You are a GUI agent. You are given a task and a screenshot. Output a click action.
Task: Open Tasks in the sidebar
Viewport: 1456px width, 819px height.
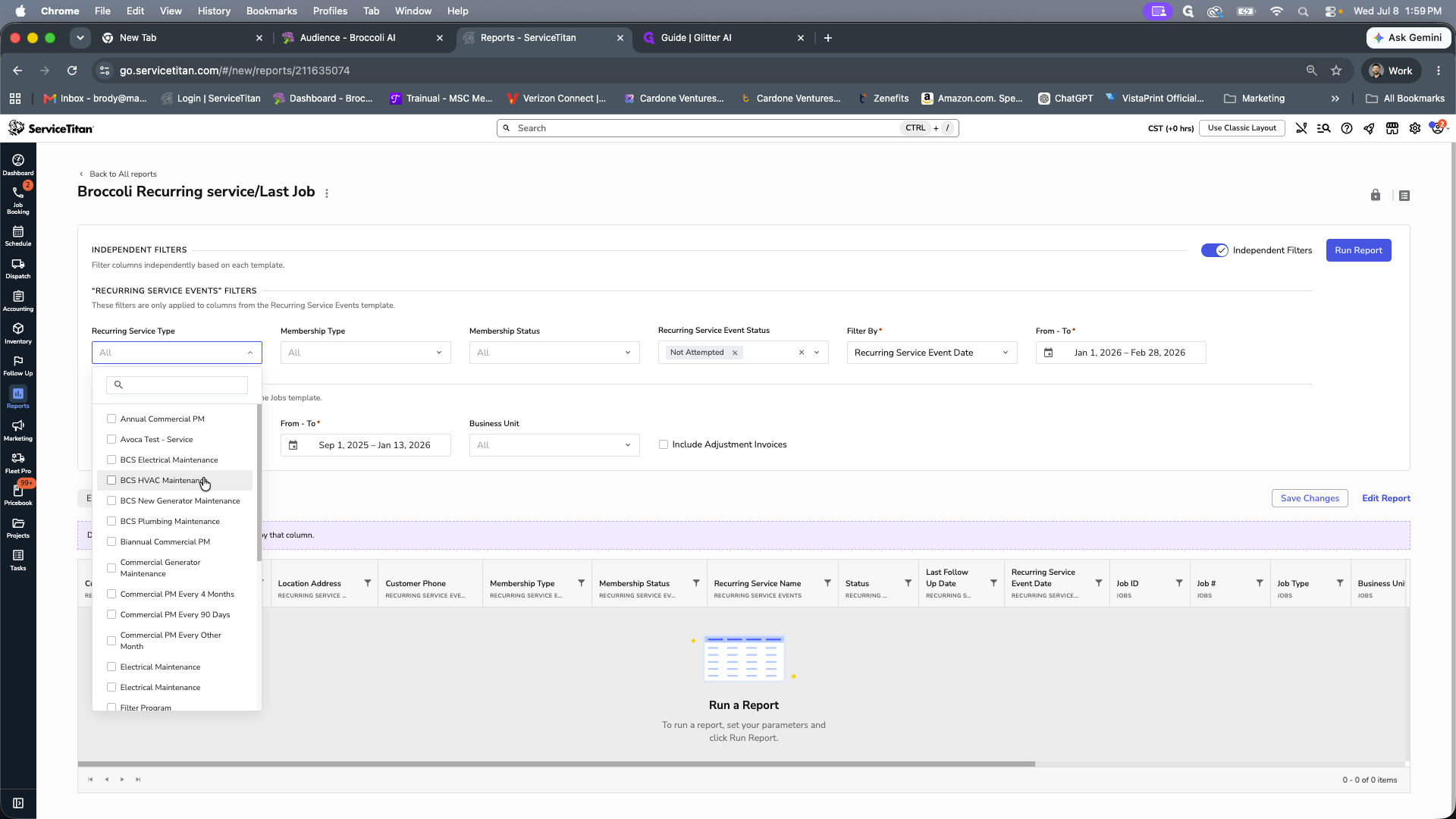[x=18, y=560]
